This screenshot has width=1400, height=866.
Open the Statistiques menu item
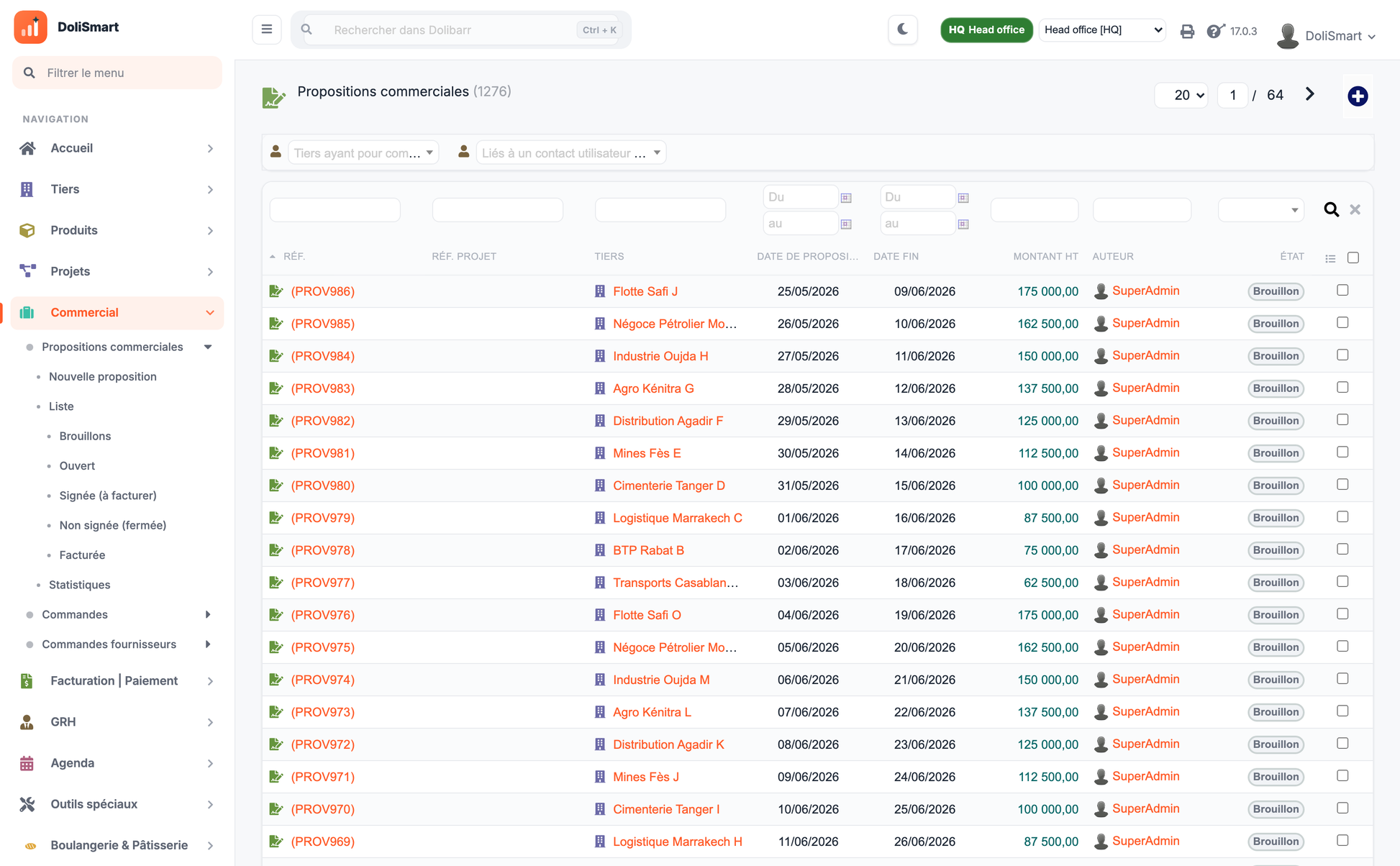tap(79, 585)
